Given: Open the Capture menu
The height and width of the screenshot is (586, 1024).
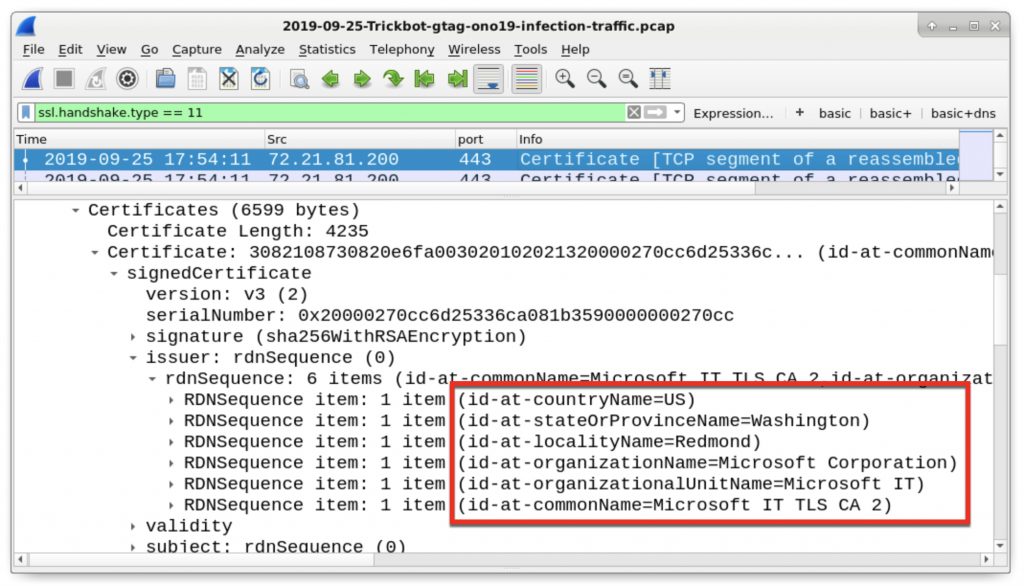Looking at the screenshot, I should tap(197, 50).
